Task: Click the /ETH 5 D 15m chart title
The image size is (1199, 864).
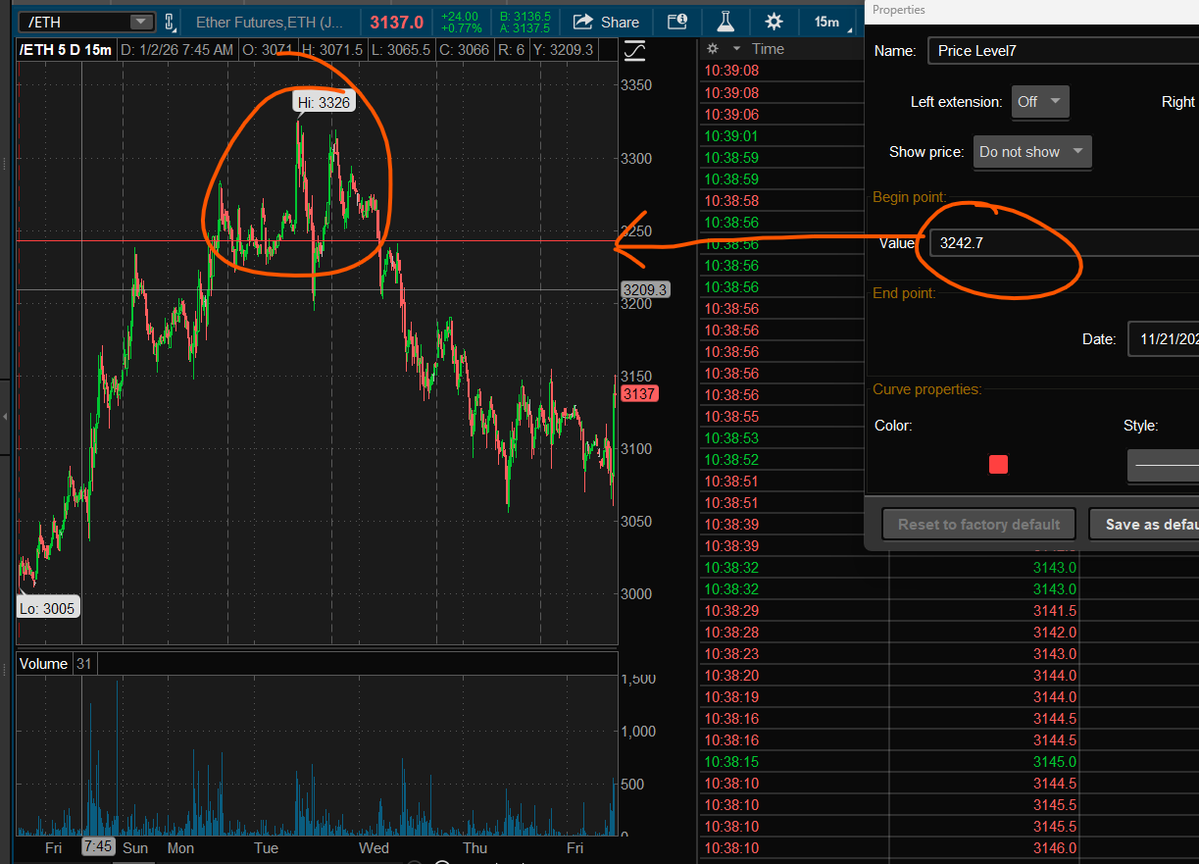Action: click(65, 50)
